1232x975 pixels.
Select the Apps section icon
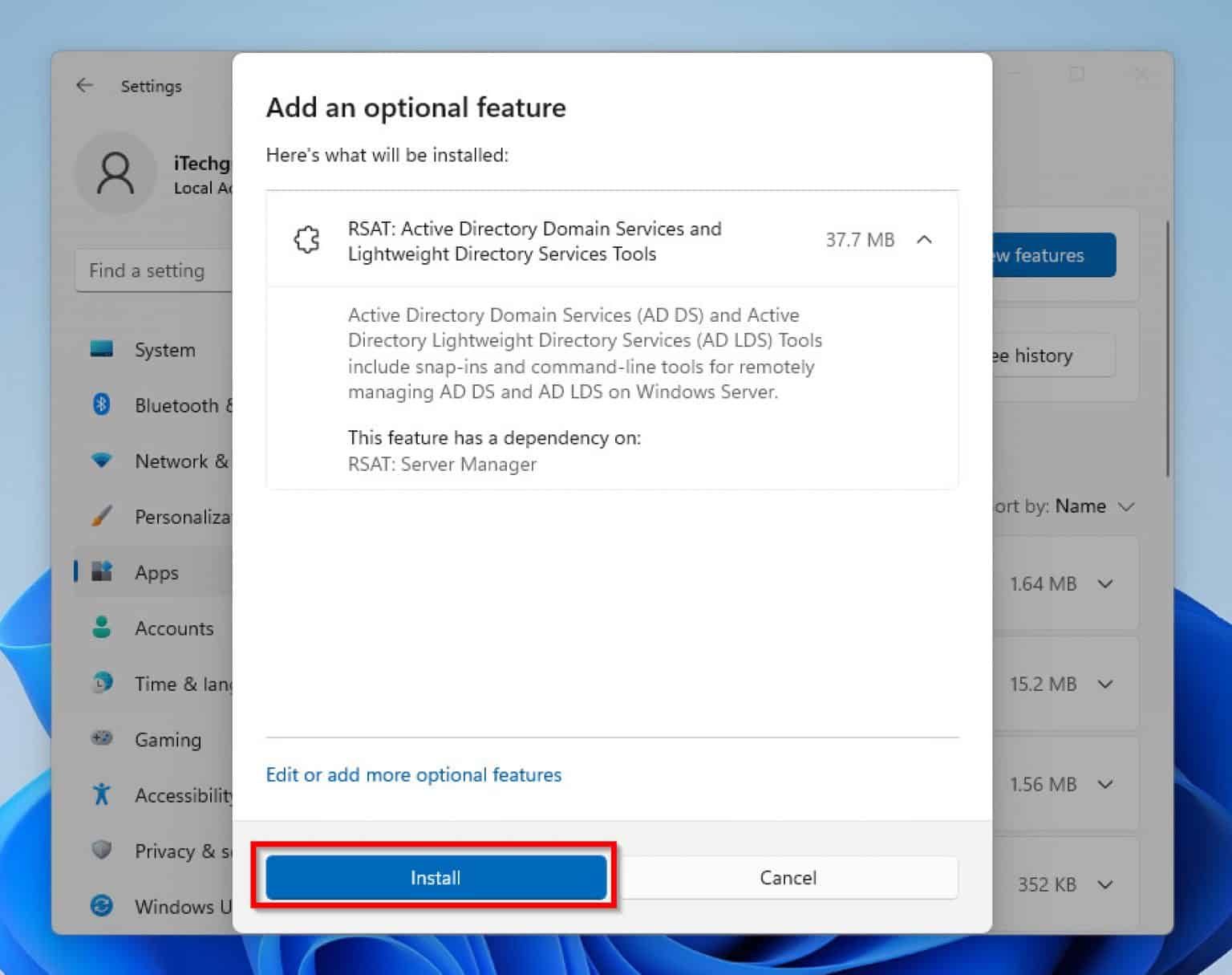point(103,571)
